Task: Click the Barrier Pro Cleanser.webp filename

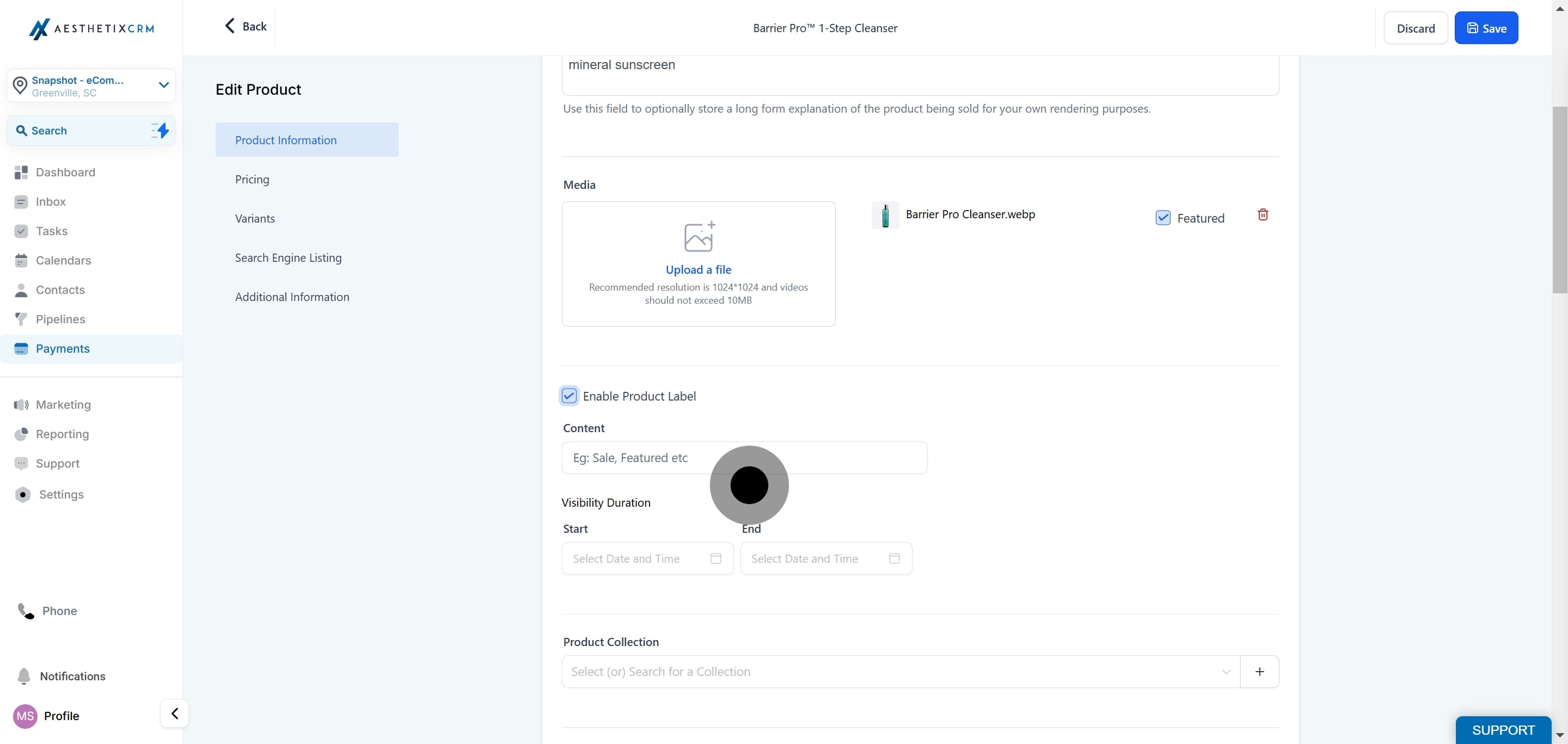Action: pos(970,214)
